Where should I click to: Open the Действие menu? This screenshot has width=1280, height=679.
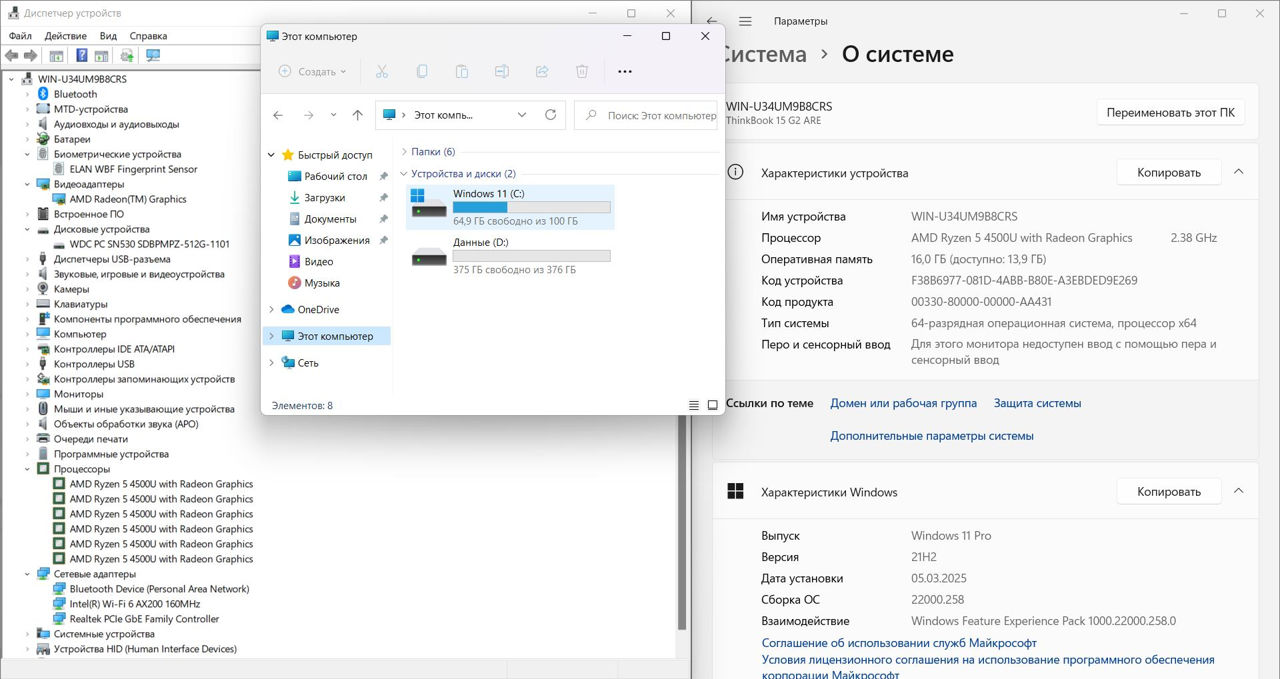point(66,36)
